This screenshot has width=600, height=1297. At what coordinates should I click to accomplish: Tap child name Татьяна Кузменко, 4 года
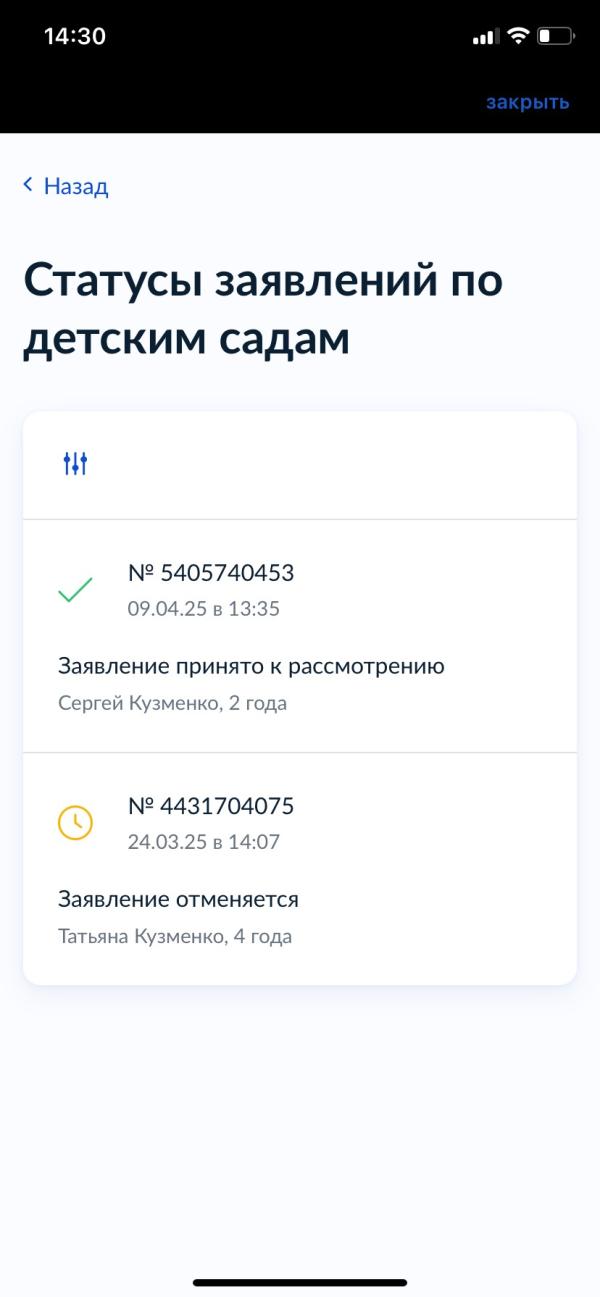pyautogui.click(x=175, y=937)
